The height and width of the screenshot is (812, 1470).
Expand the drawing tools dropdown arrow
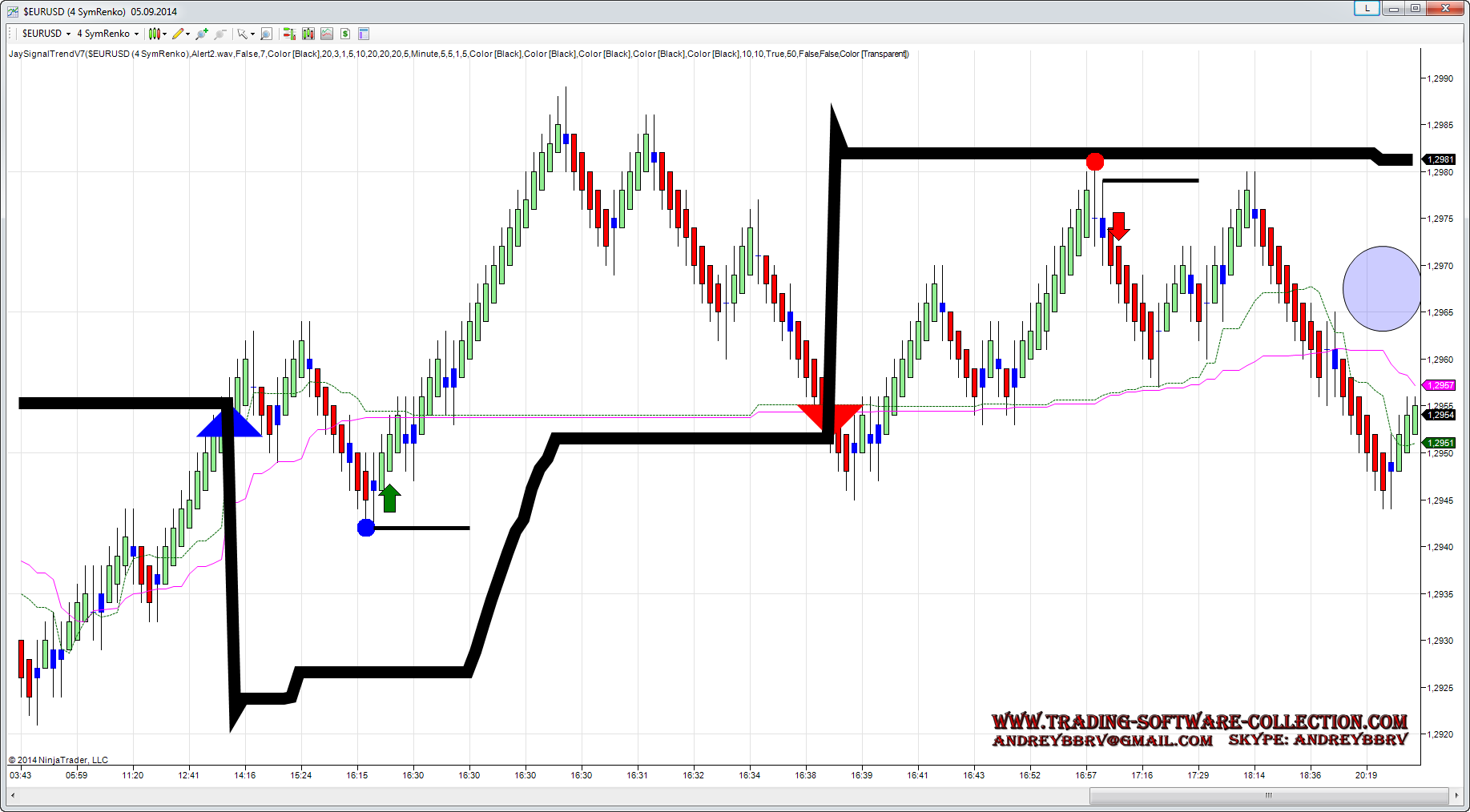[188, 34]
